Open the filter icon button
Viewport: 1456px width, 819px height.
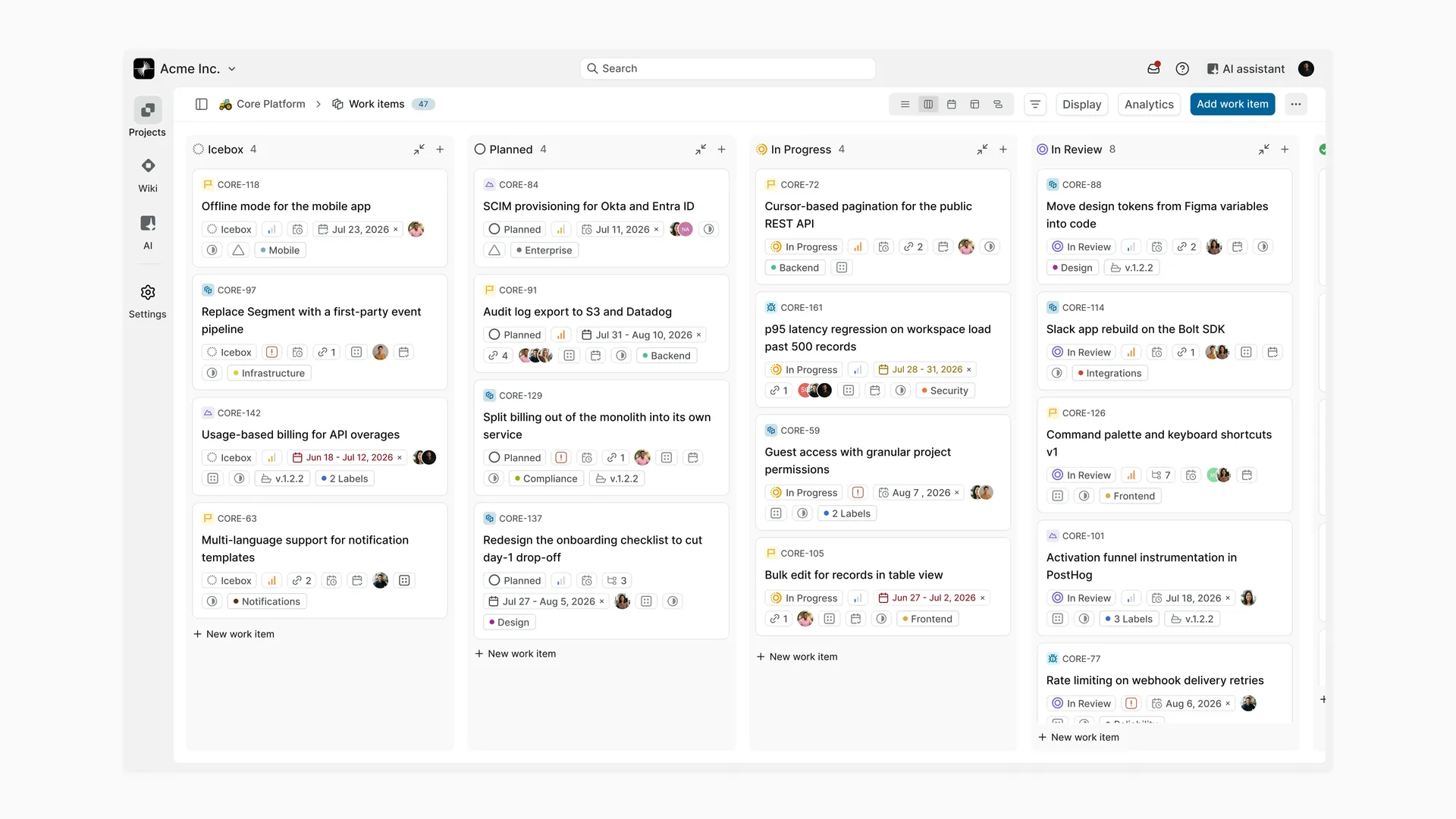(x=1035, y=104)
